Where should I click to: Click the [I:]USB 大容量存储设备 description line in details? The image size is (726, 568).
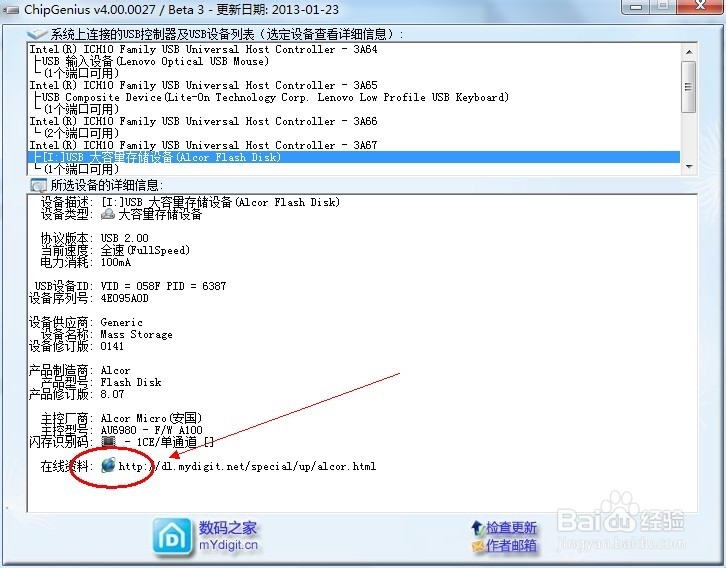pyautogui.click(x=220, y=202)
